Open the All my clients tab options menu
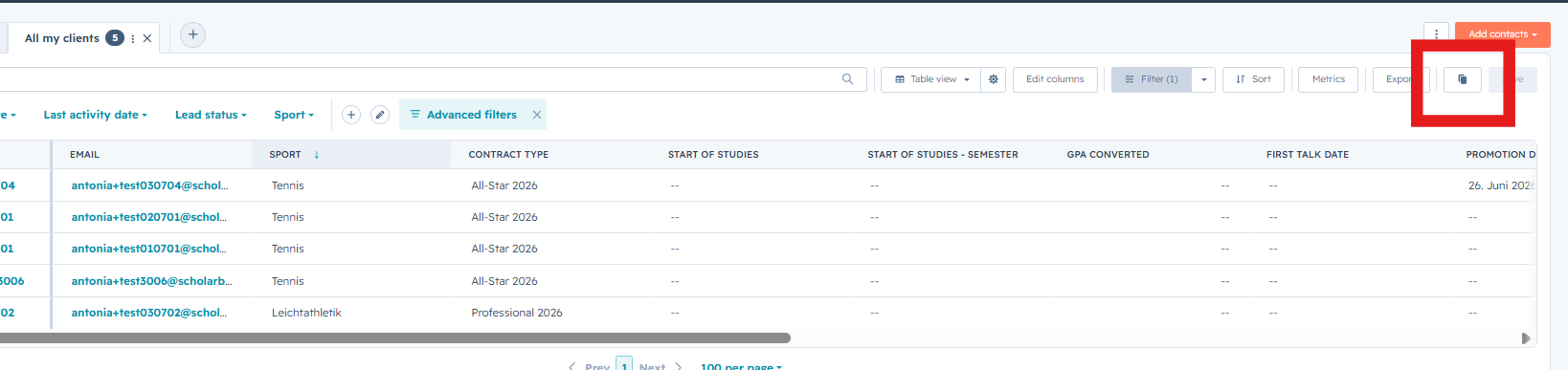1568x370 pixels. point(133,38)
